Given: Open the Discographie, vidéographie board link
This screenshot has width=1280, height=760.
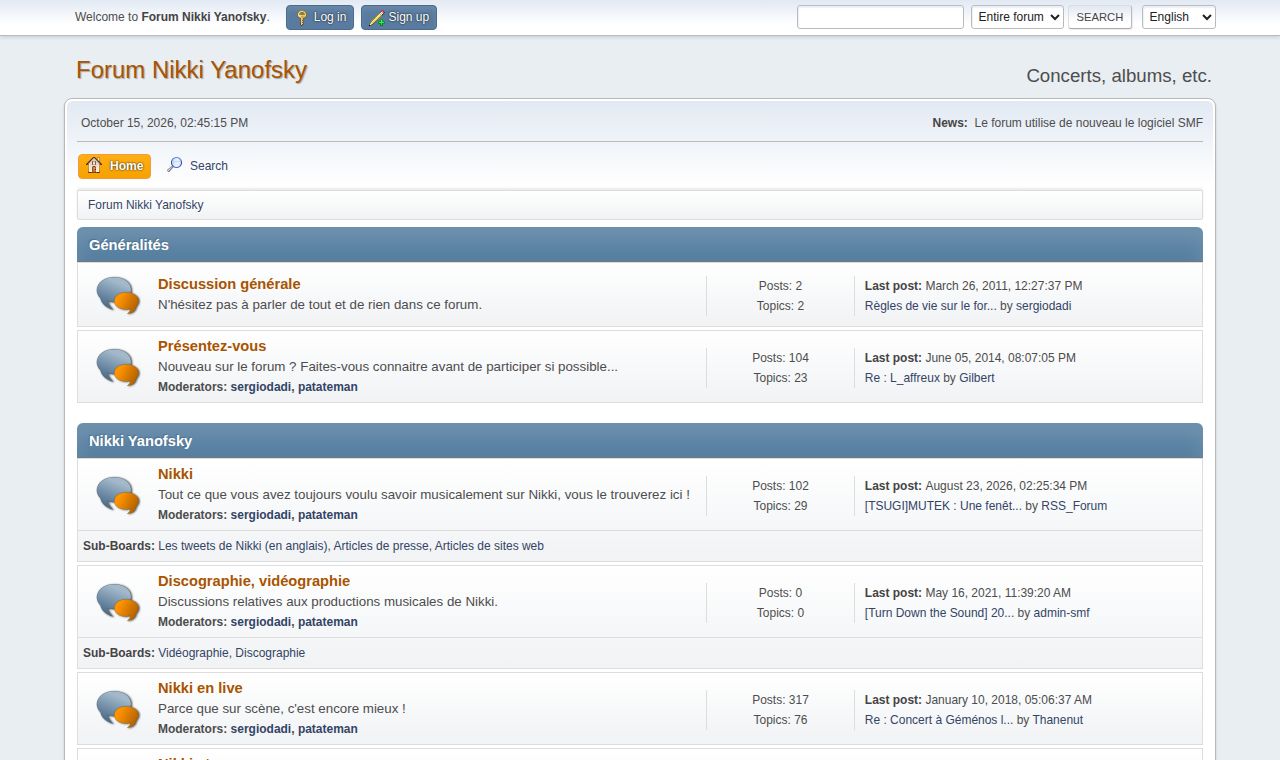Looking at the screenshot, I should (254, 581).
